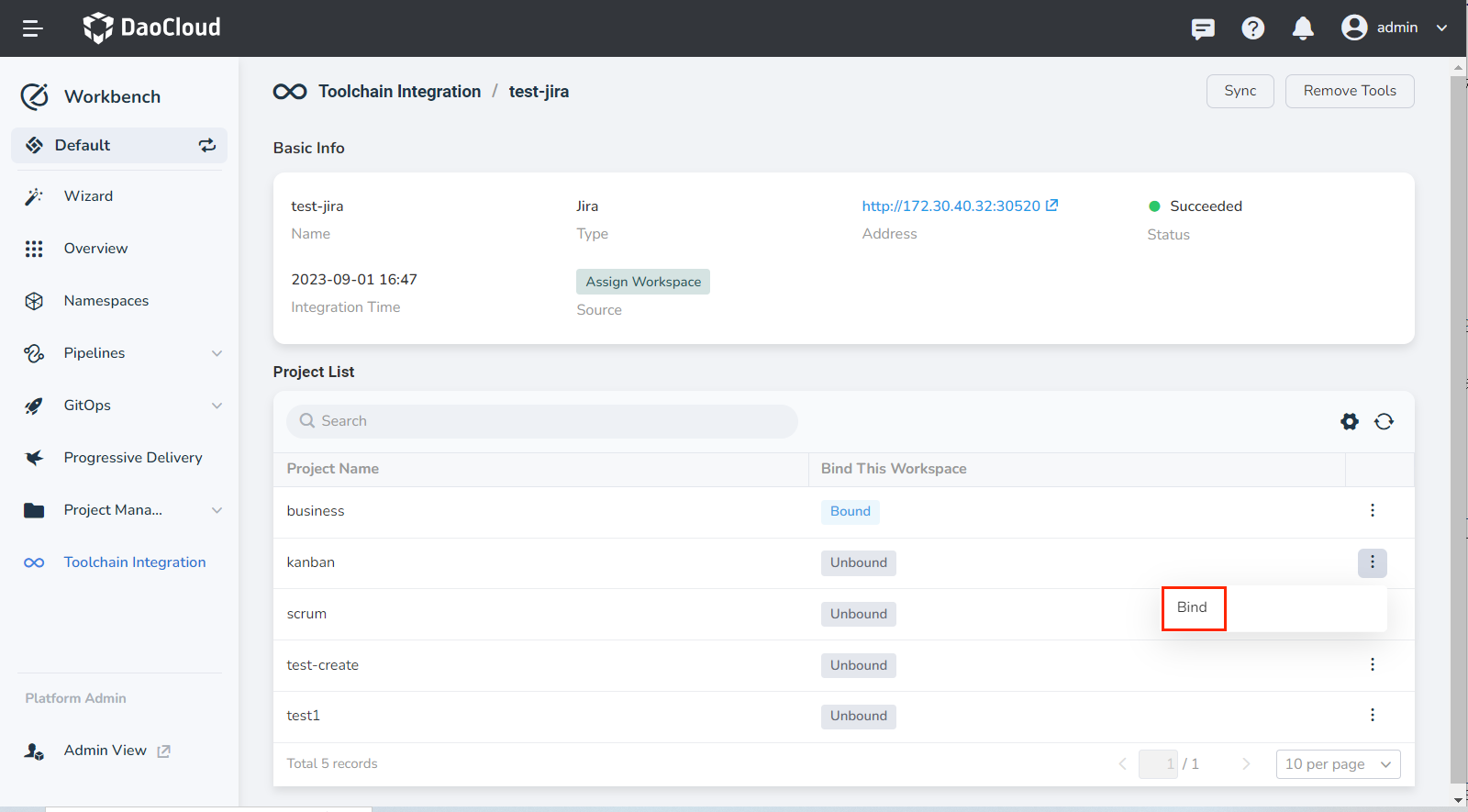Open the admin user dropdown
1468x812 pixels.
tap(1395, 28)
